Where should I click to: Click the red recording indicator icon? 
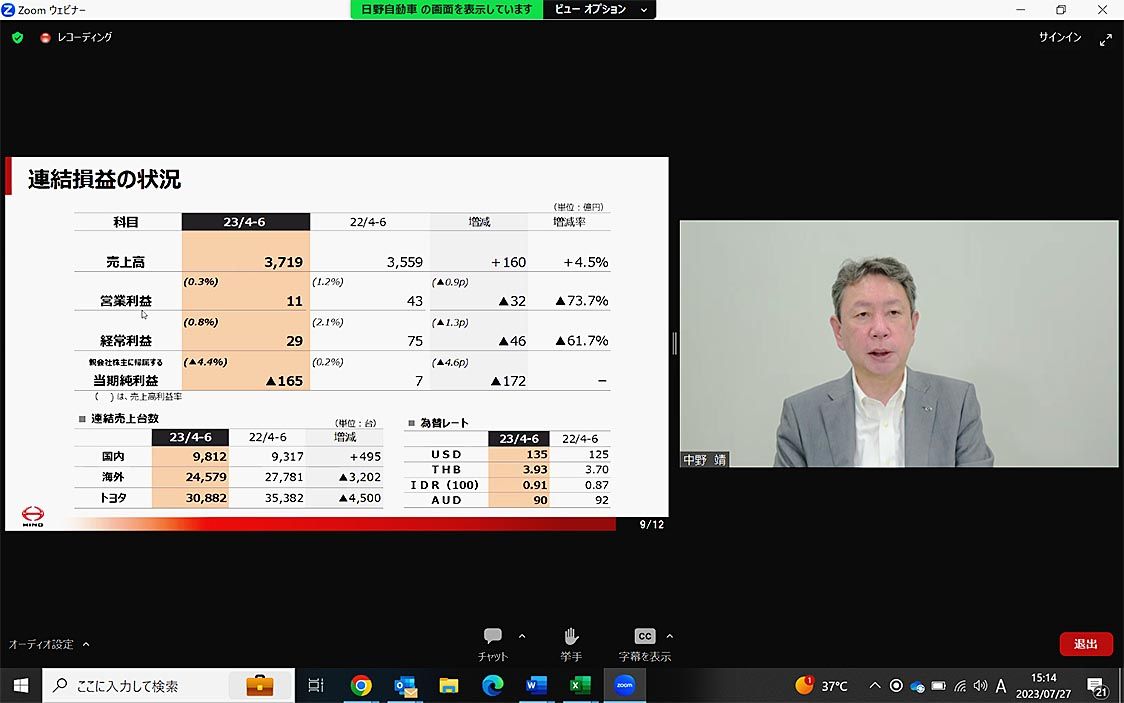tap(45, 38)
